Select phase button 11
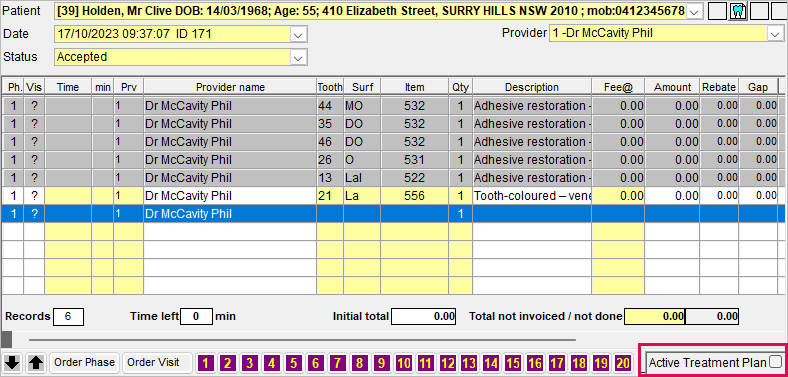Image resolution: width=788 pixels, height=377 pixels. [425, 363]
